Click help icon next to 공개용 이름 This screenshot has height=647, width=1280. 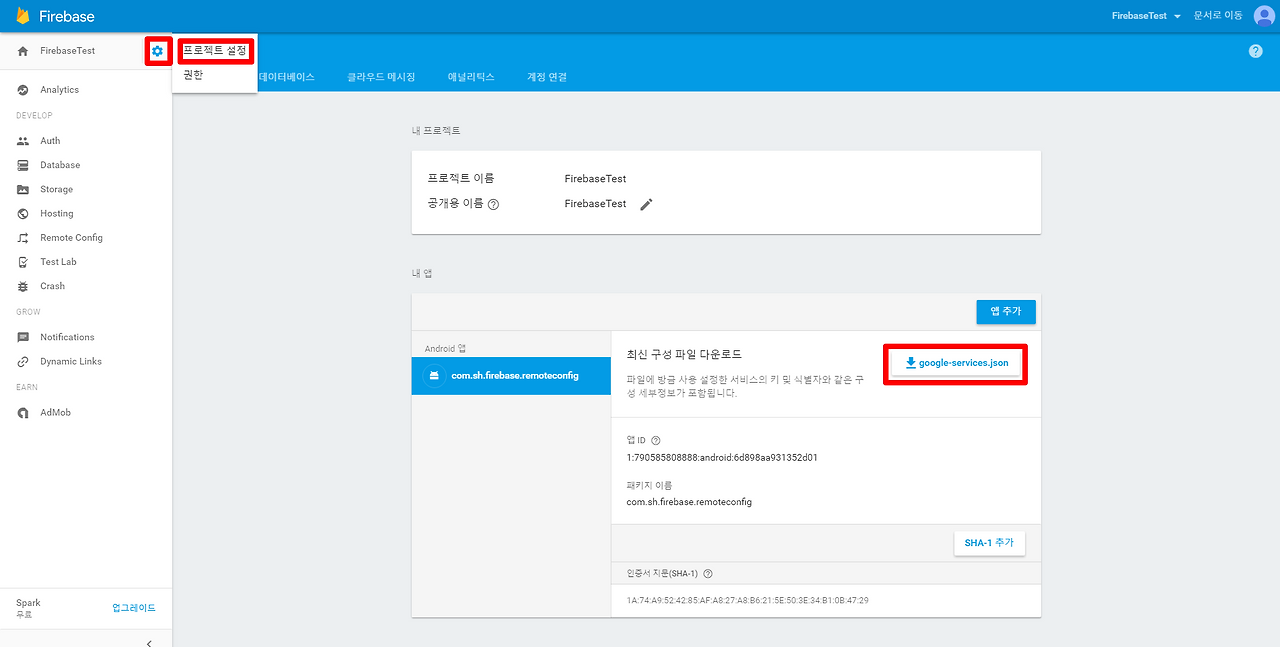pos(493,204)
